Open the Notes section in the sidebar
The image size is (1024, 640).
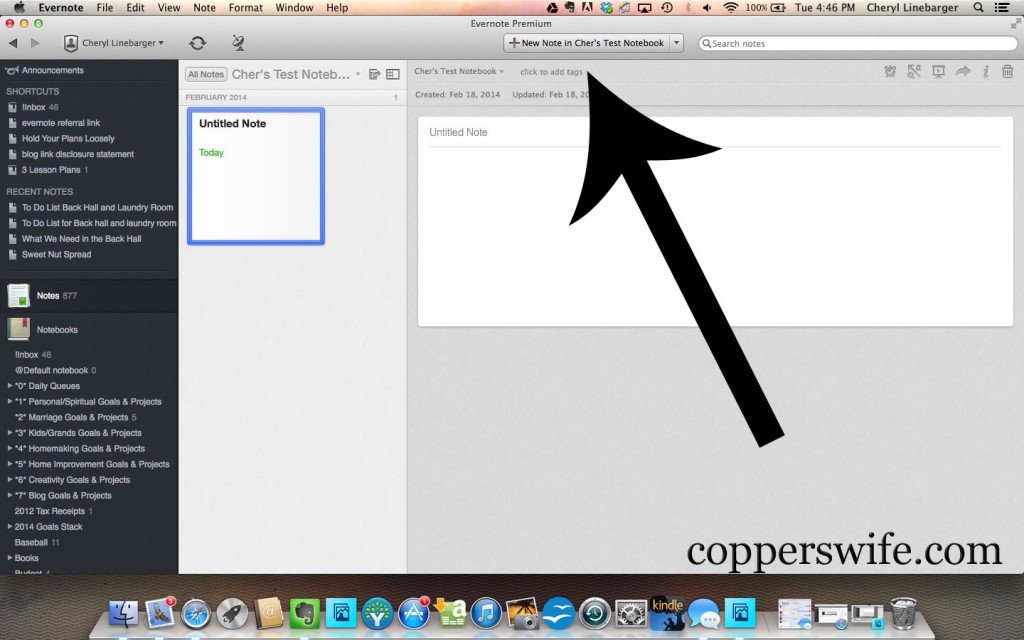[x=89, y=296]
